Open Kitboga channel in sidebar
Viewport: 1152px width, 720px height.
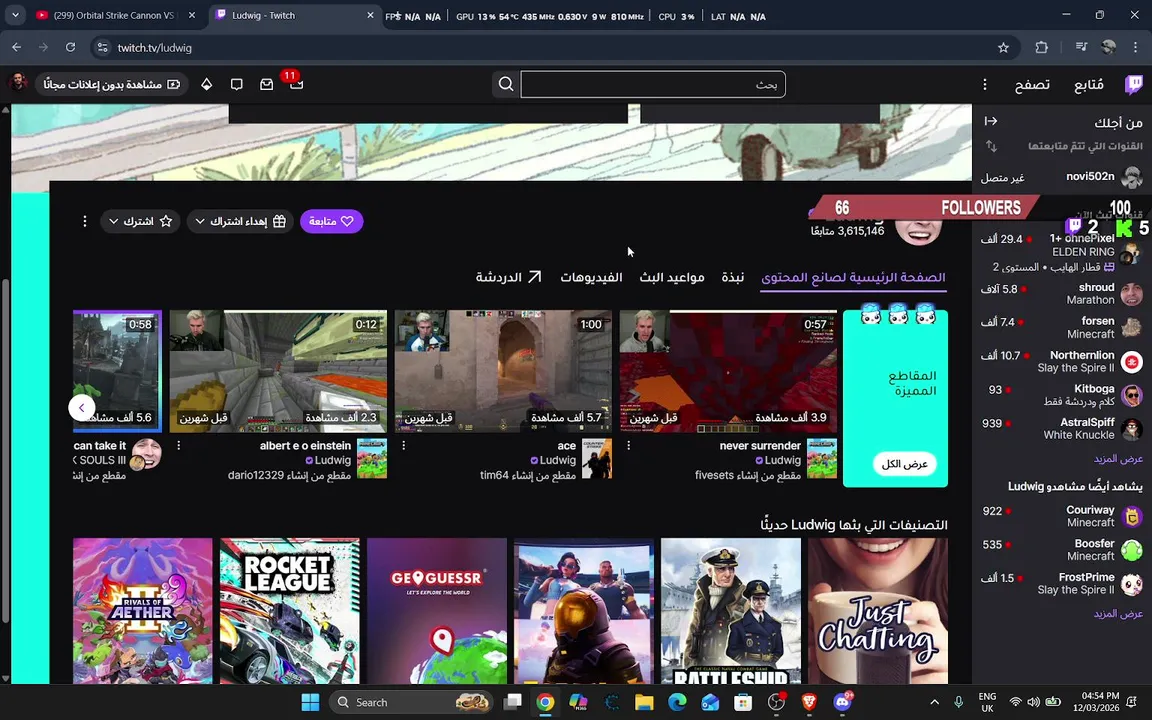1062,395
